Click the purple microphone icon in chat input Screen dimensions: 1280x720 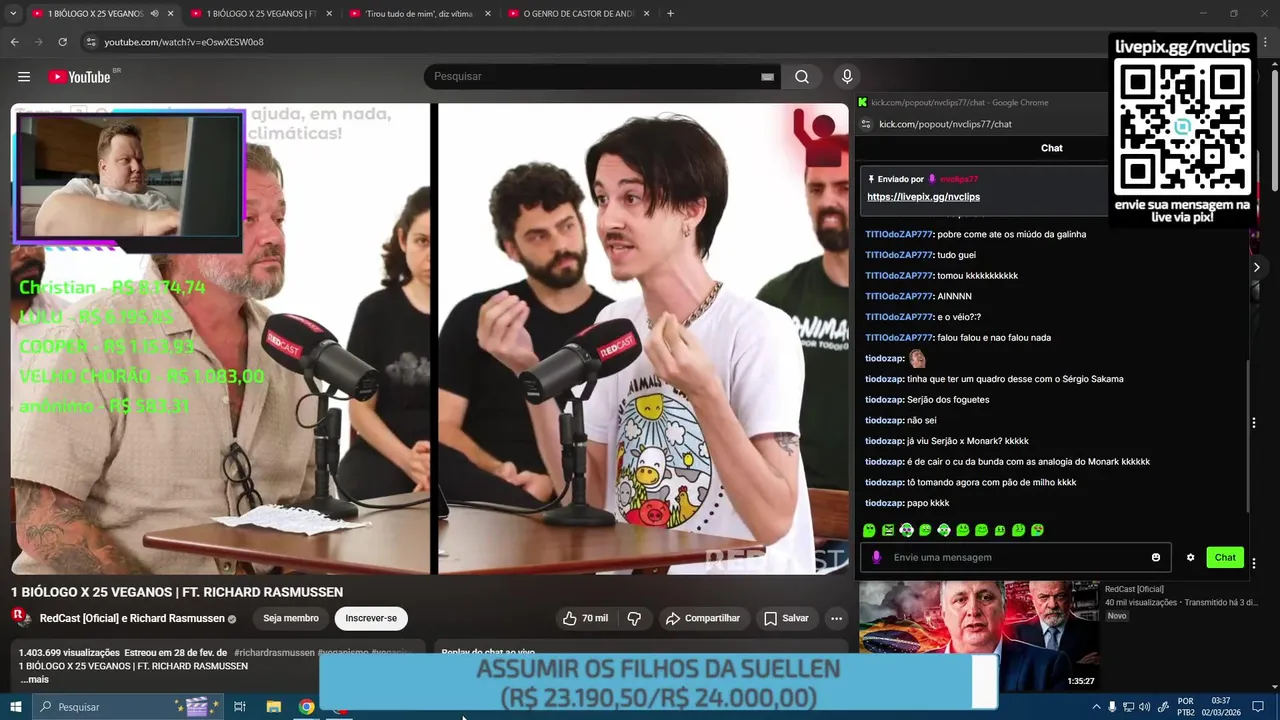coord(877,558)
